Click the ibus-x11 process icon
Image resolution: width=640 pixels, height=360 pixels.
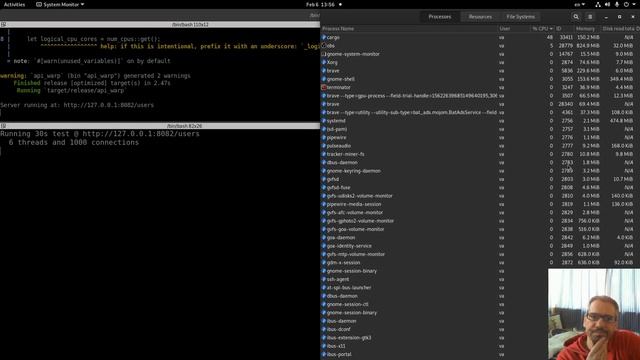pyautogui.click(x=324, y=346)
